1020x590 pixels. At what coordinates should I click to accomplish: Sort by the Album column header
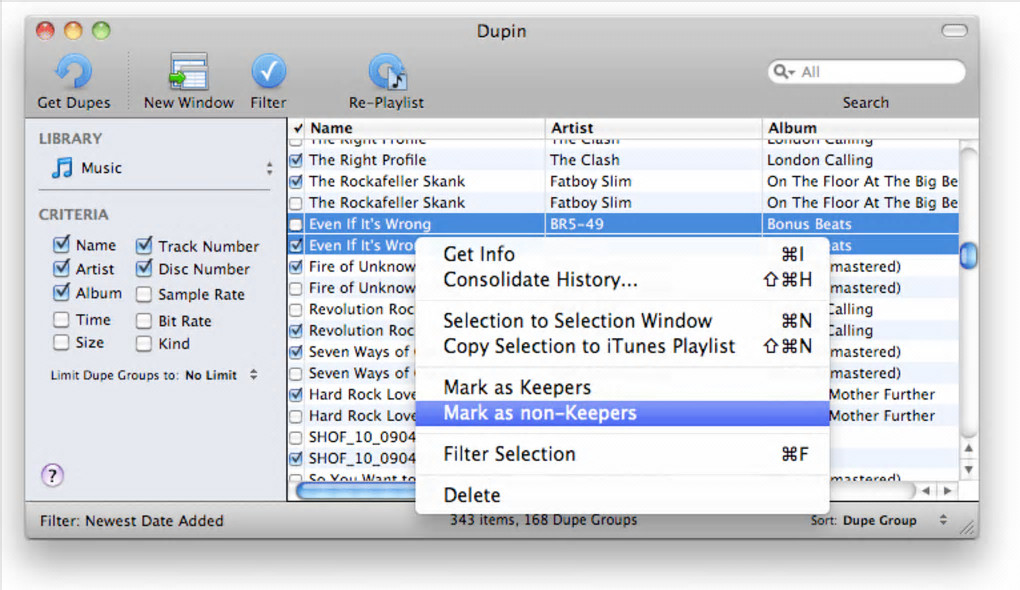pos(870,127)
